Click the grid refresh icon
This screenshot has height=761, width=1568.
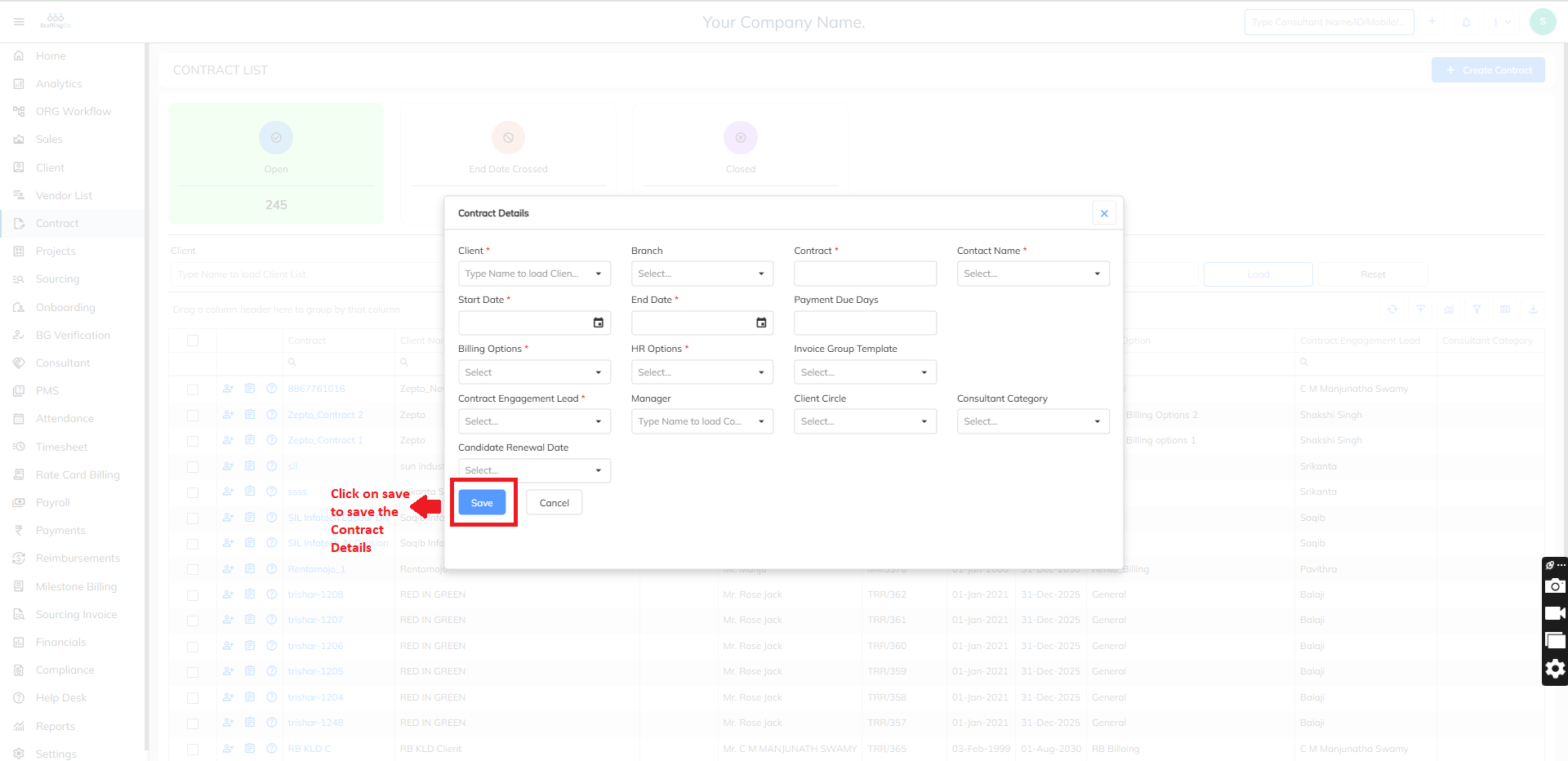(x=1392, y=309)
